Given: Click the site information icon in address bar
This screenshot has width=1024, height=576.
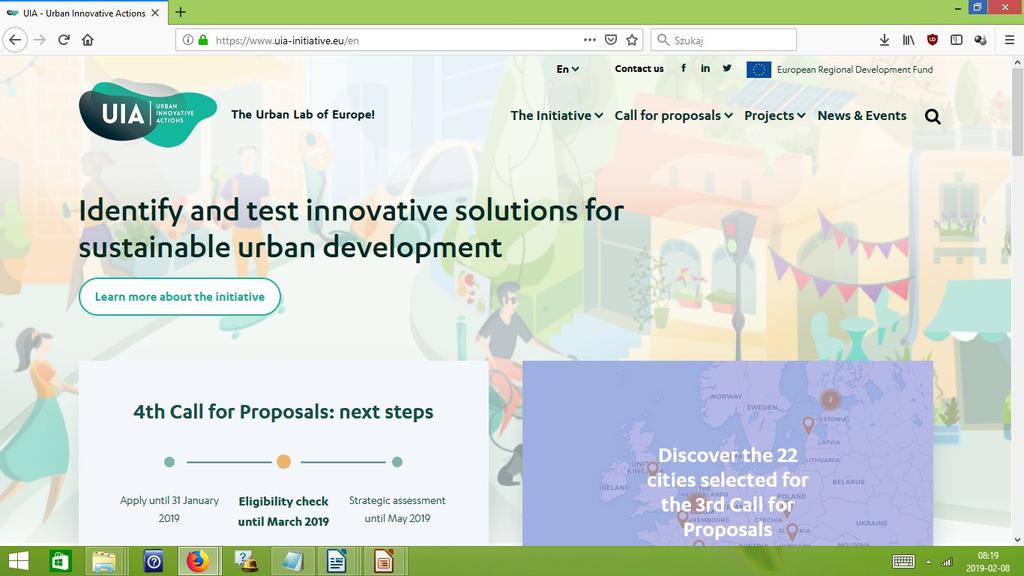Looking at the screenshot, I should (188, 40).
